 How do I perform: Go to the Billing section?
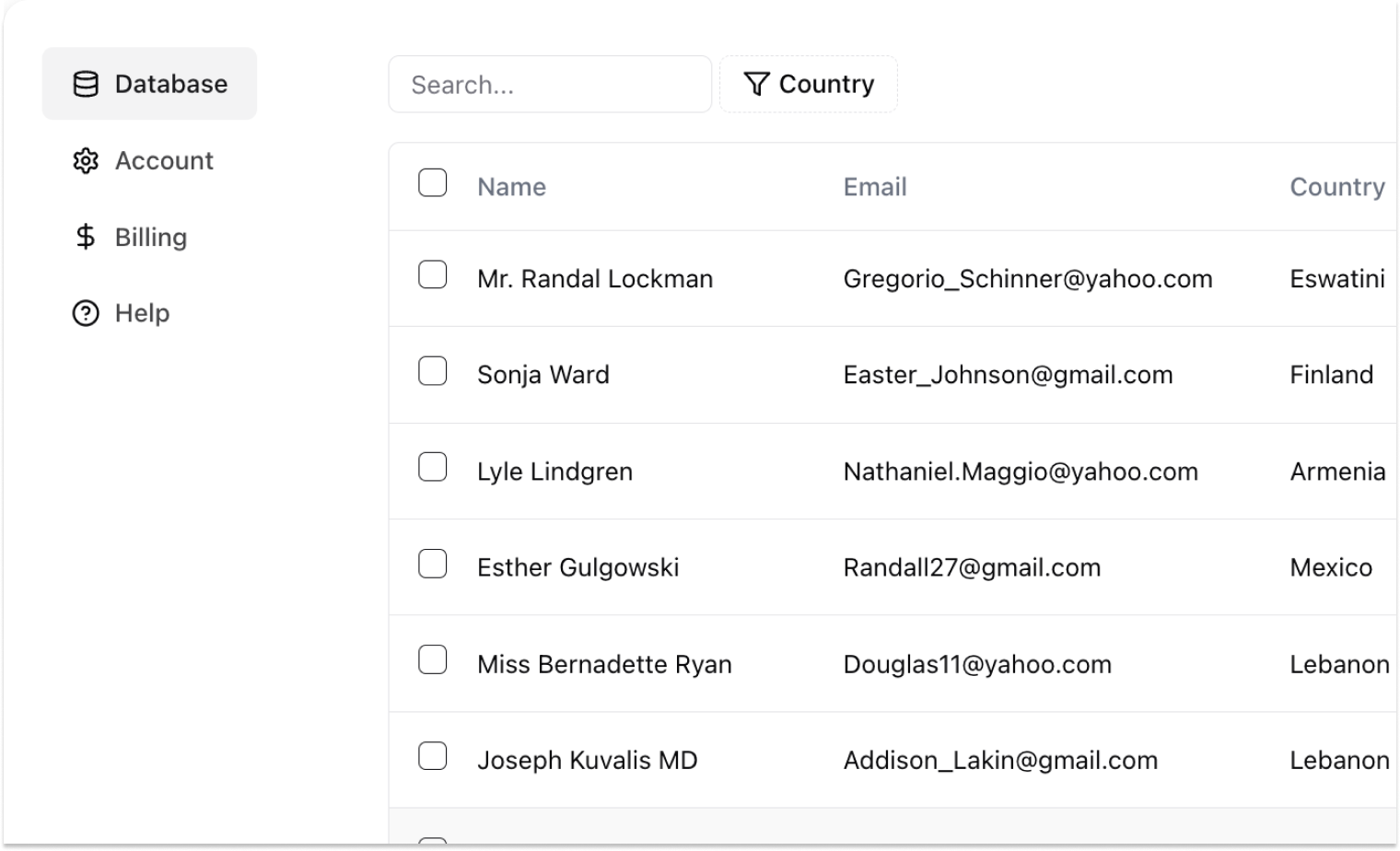click(151, 238)
